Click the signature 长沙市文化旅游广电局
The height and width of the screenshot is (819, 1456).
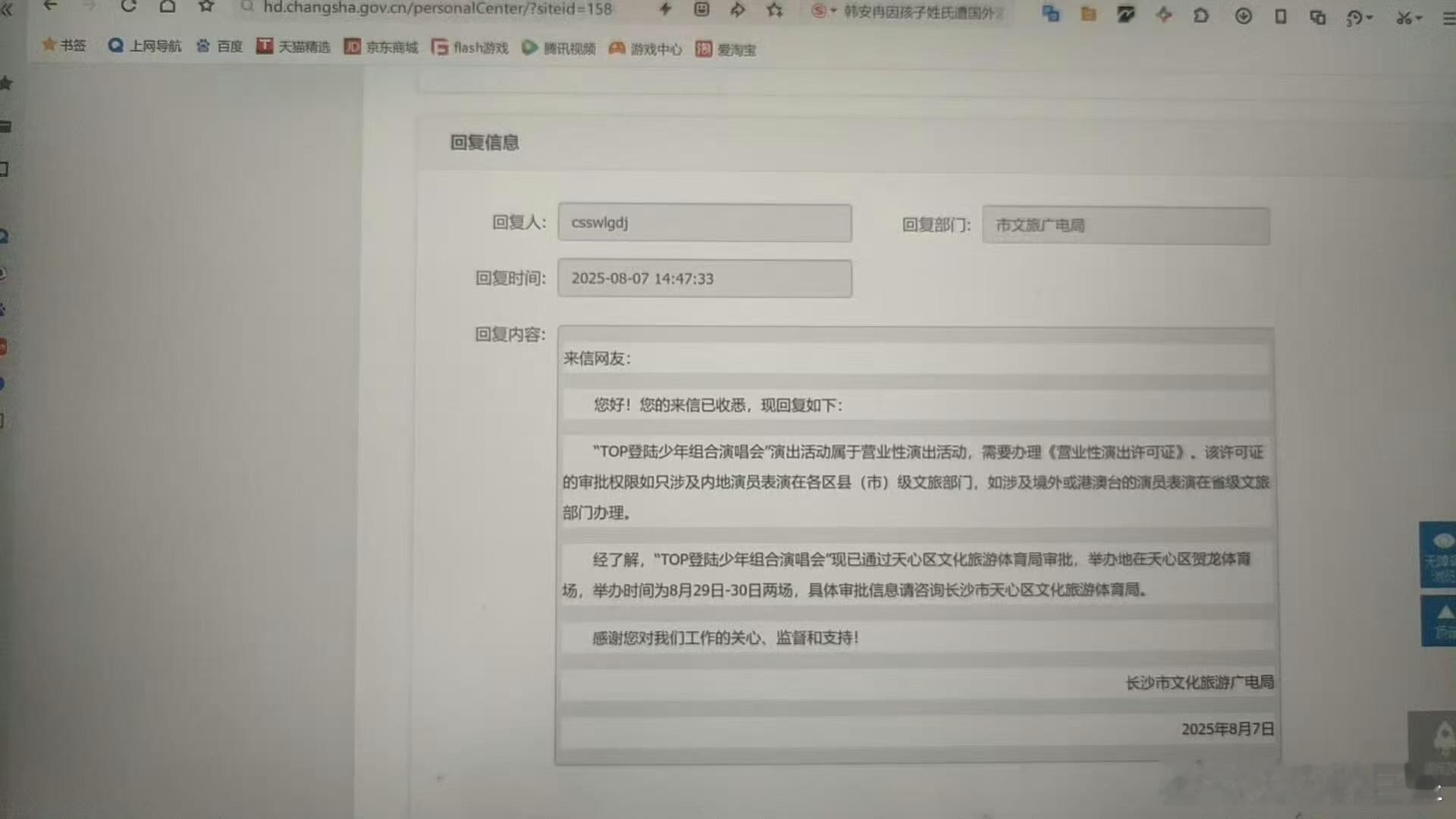click(x=1200, y=682)
